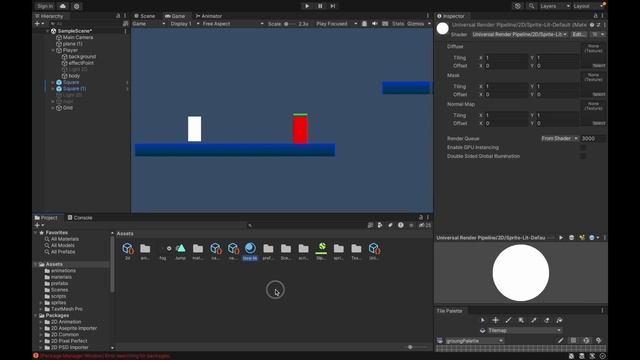640x360 pixels.
Task: Click the Step frame button
Action: (333, 6)
